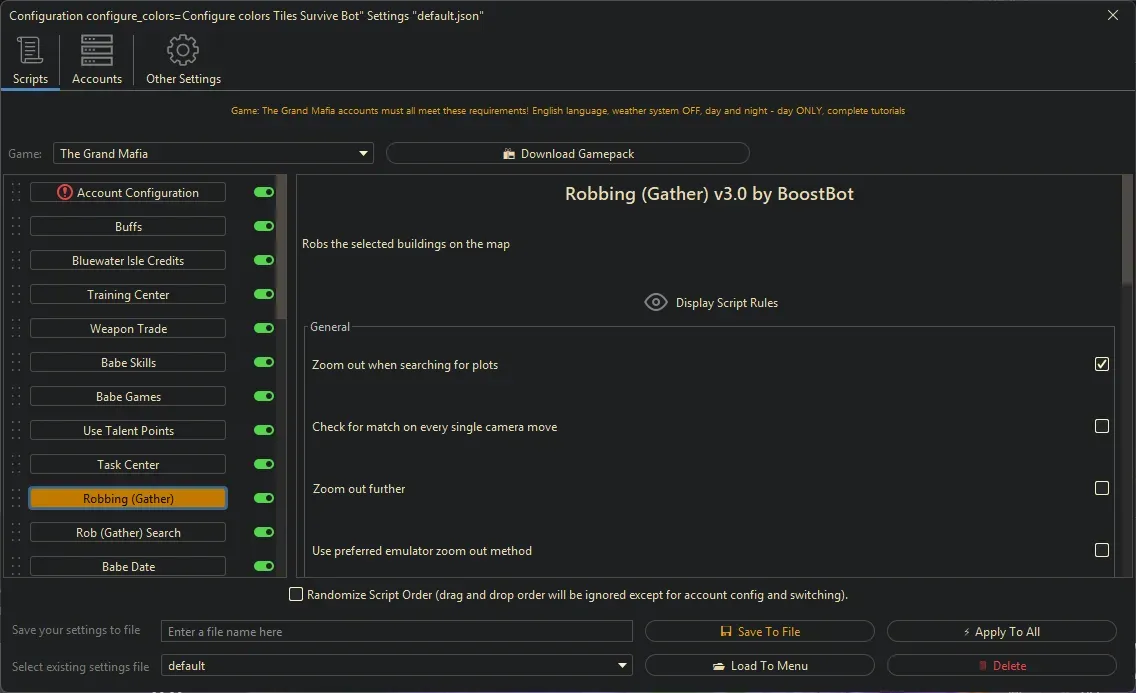Viewport: 1136px width, 693px height.
Task: Turn off the Training Center toggle
Action: point(264,294)
